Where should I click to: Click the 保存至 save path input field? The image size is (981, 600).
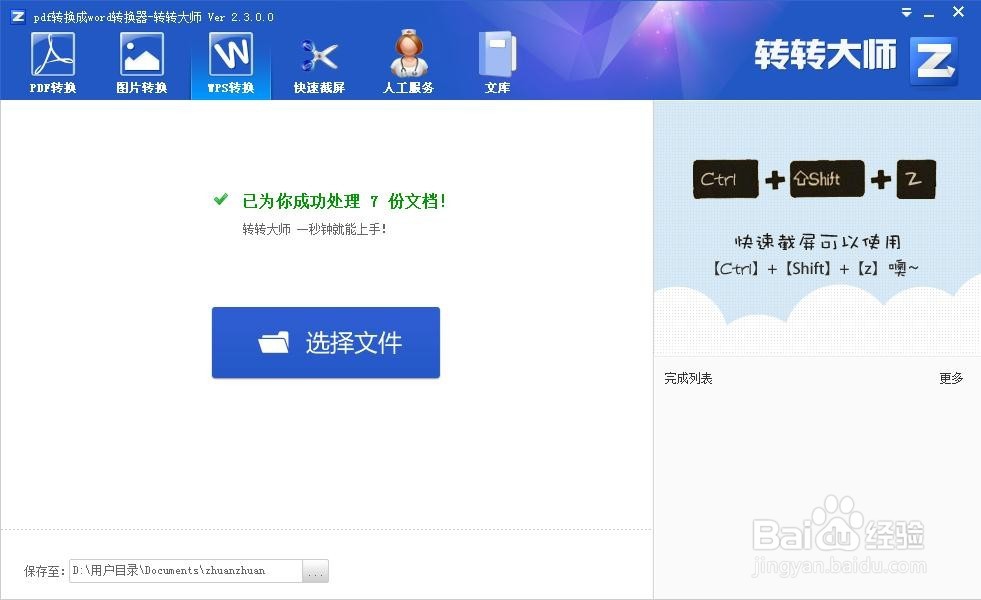point(185,570)
